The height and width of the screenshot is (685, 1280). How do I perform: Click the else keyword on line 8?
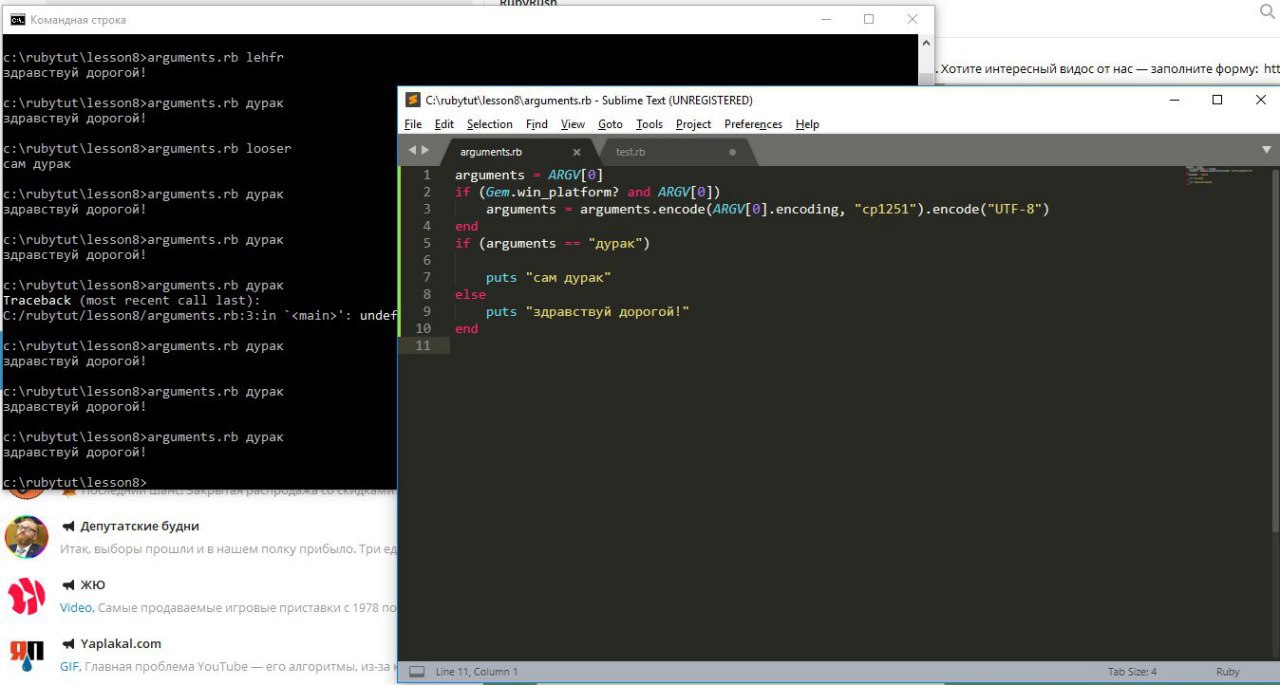coord(470,294)
